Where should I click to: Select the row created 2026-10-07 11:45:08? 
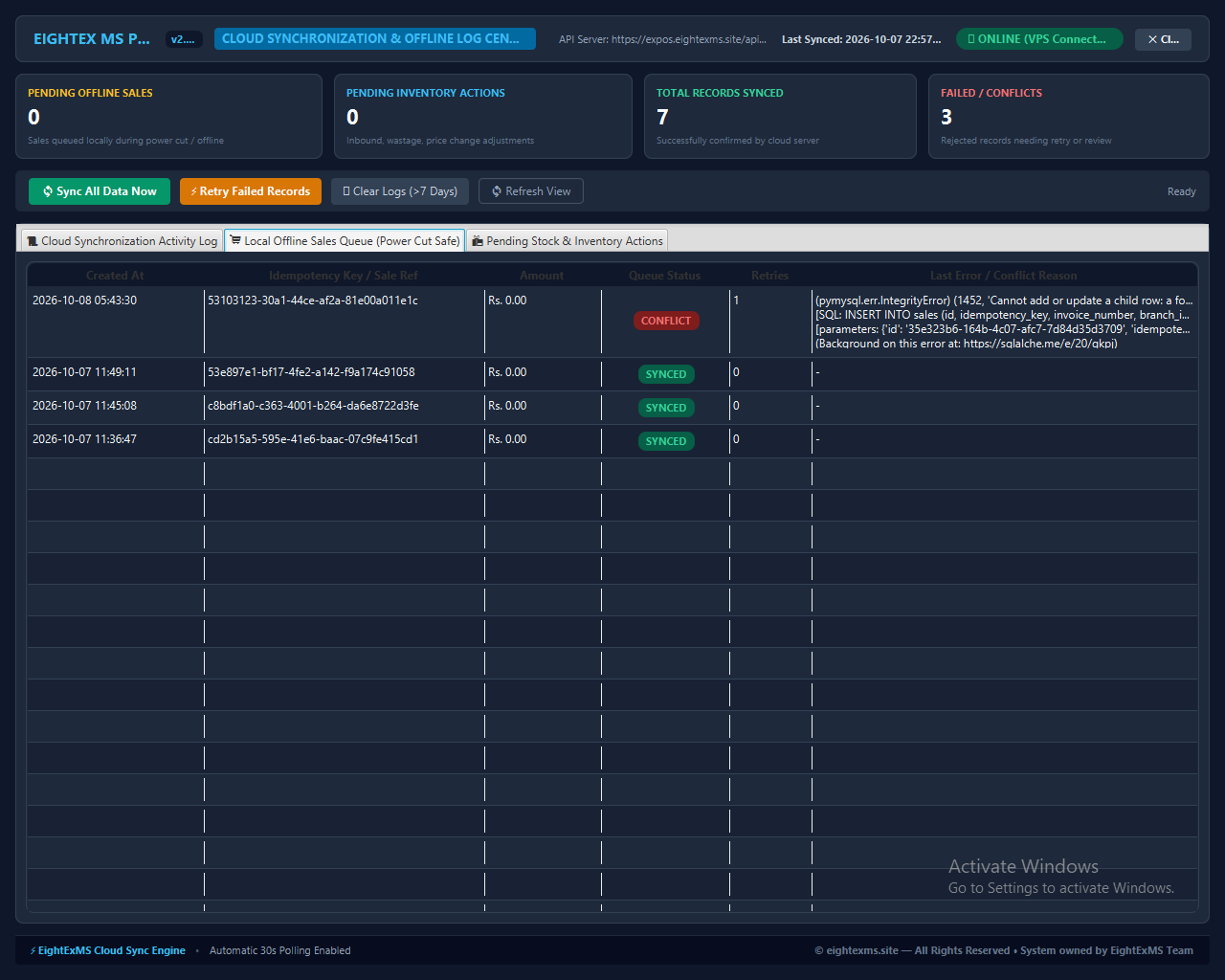pyautogui.click(x=612, y=408)
